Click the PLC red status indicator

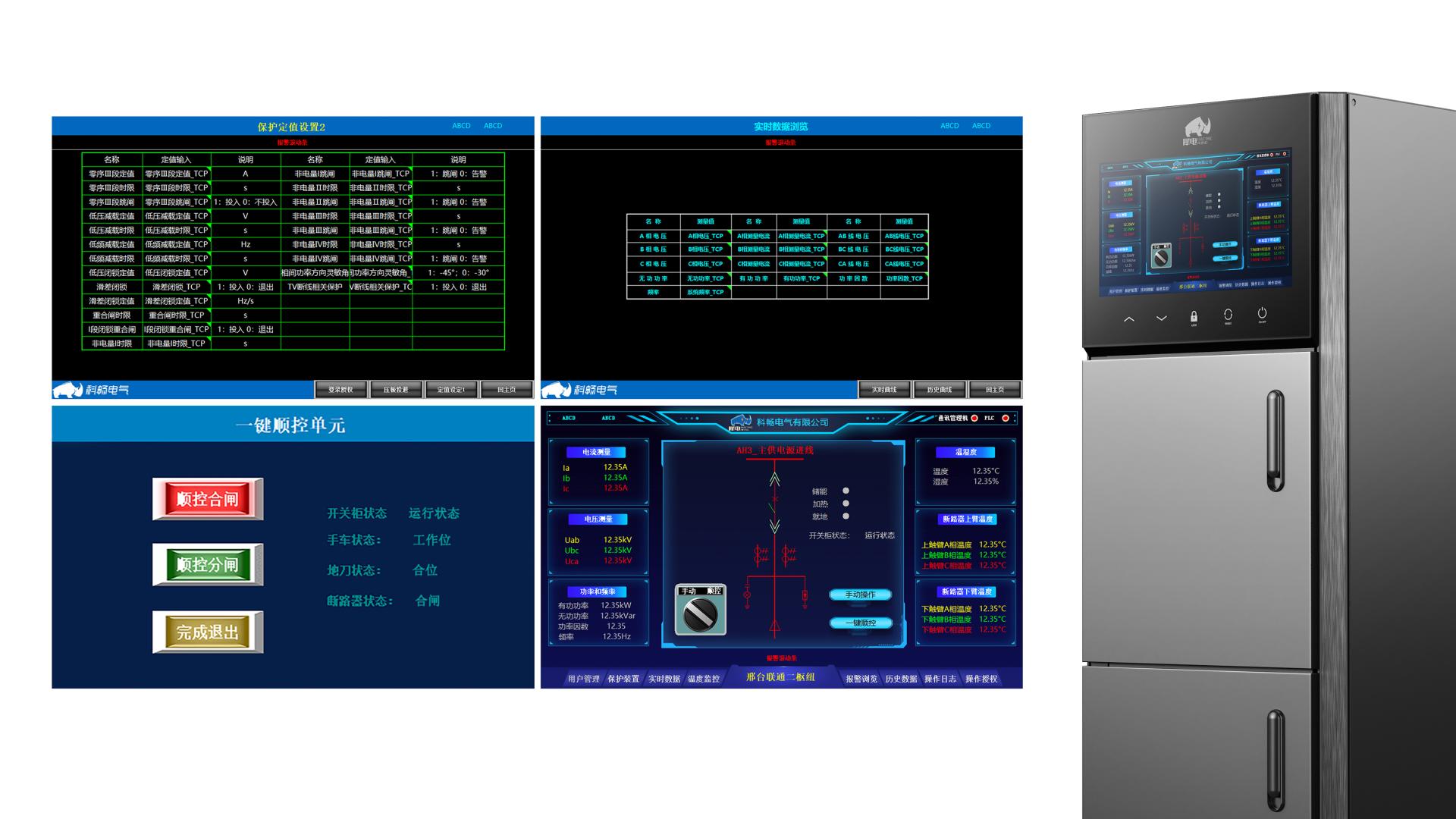[1006, 418]
